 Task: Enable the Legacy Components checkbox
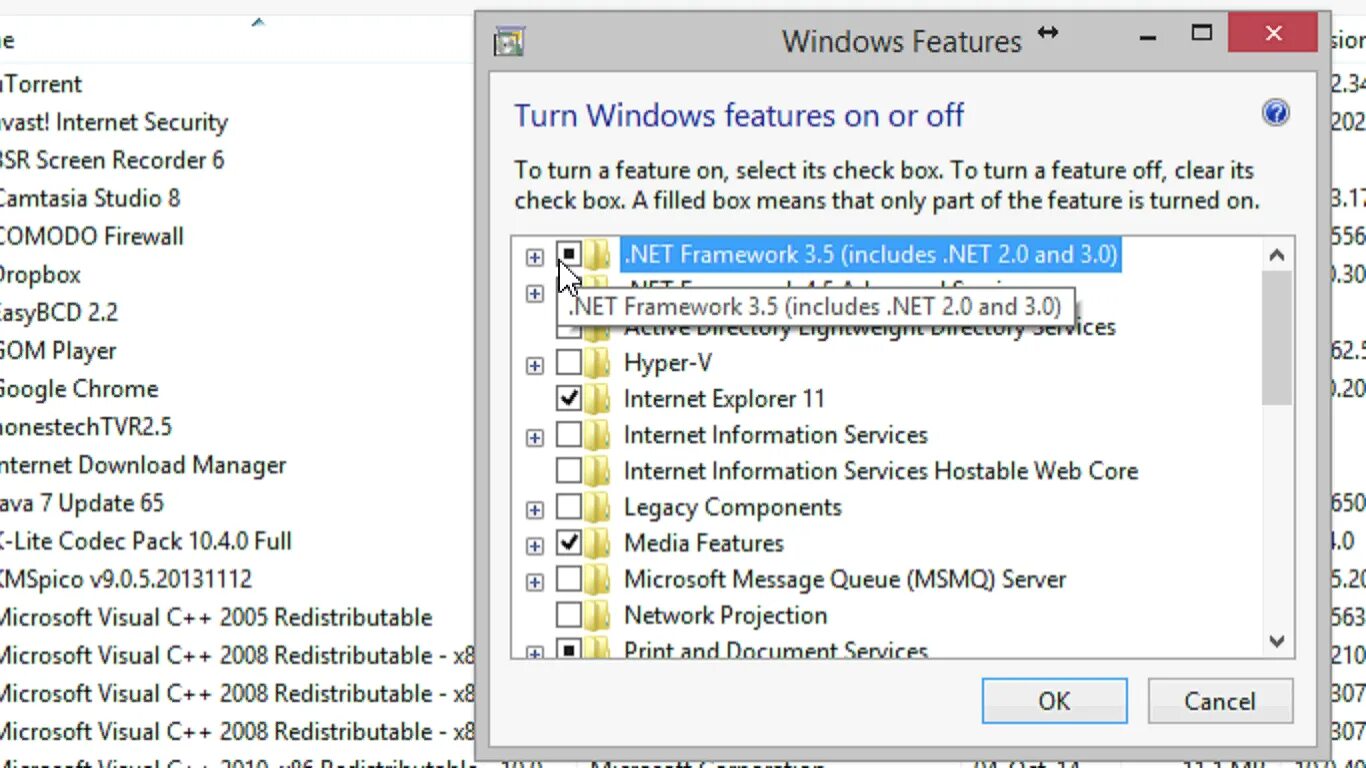568,507
